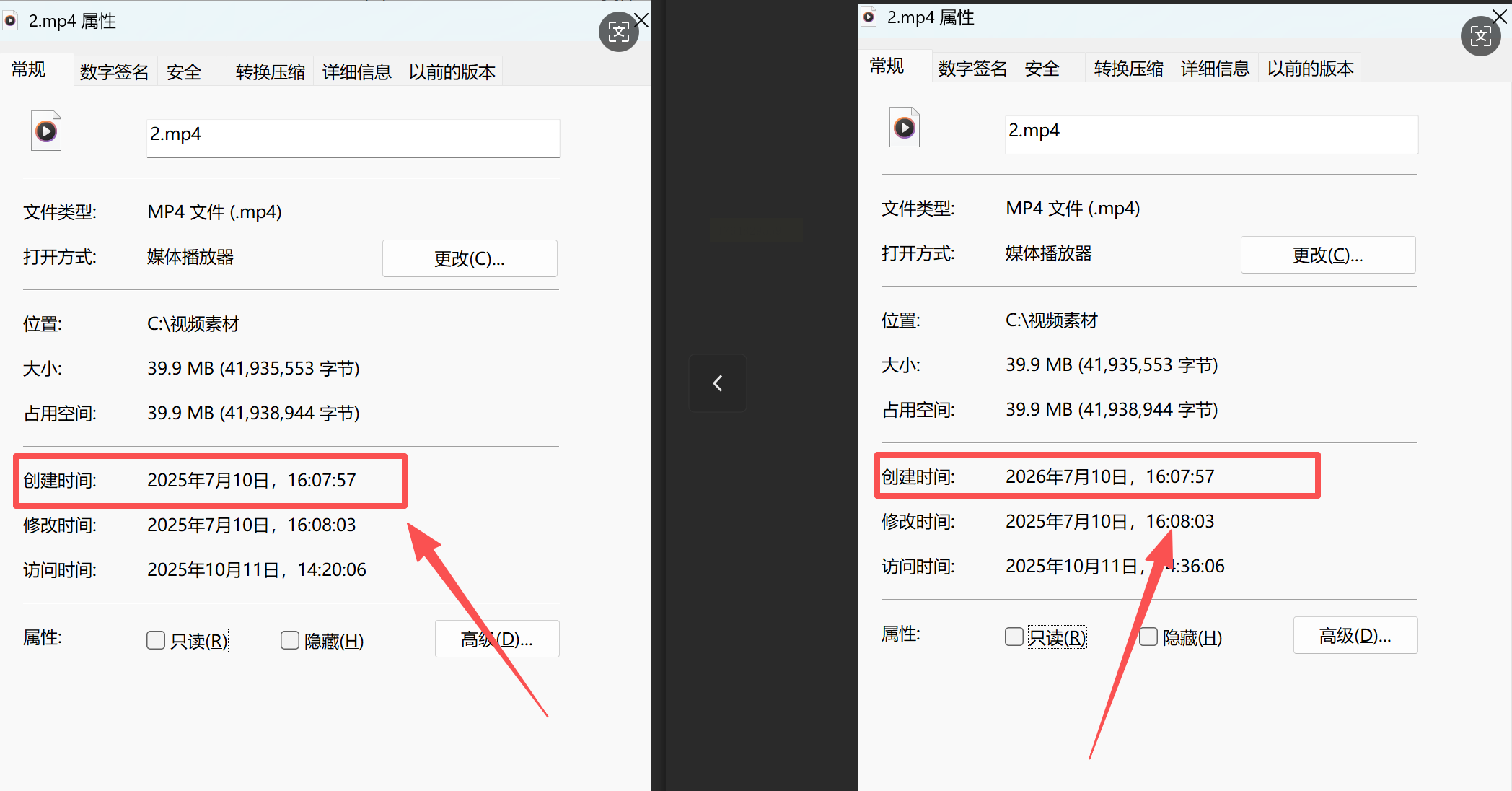Open 转换压缩 tab in left dialog
This screenshot has height=791, width=1512.
click(x=270, y=72)
